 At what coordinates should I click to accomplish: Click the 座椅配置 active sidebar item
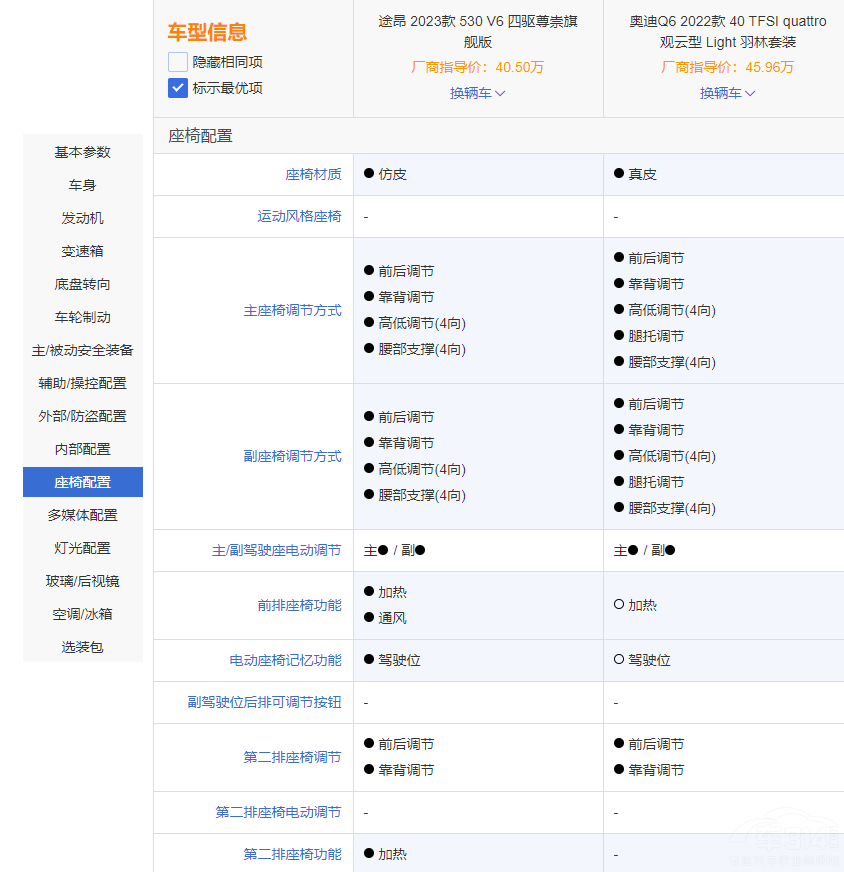[83, 482]
